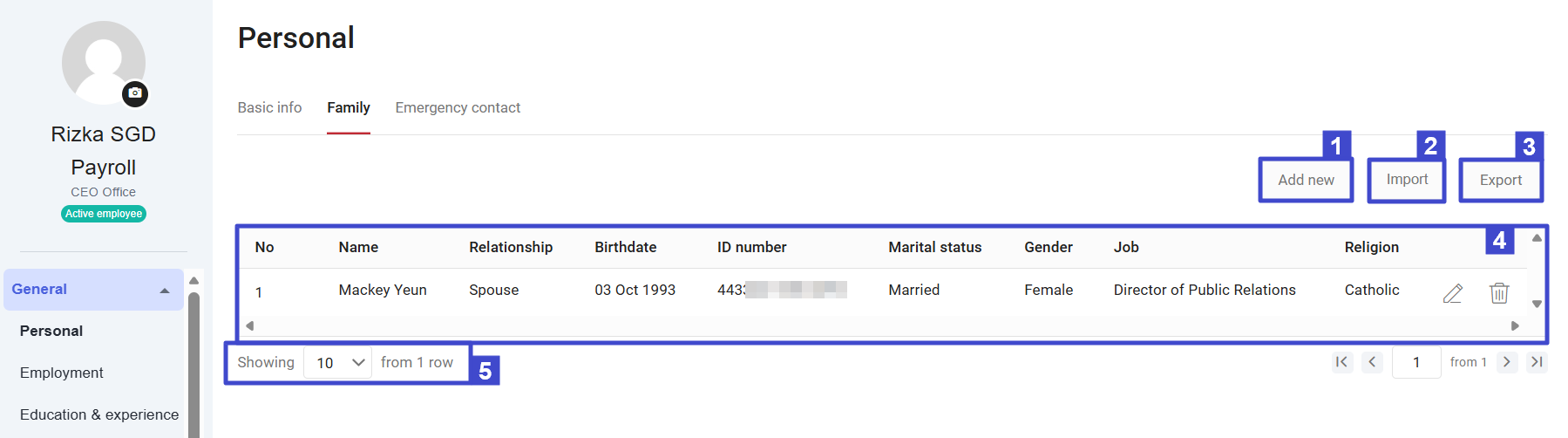The height and width of the screenshot is (438, 1568).
Task: Go to next page arrow
Action: pos(1507,362)
